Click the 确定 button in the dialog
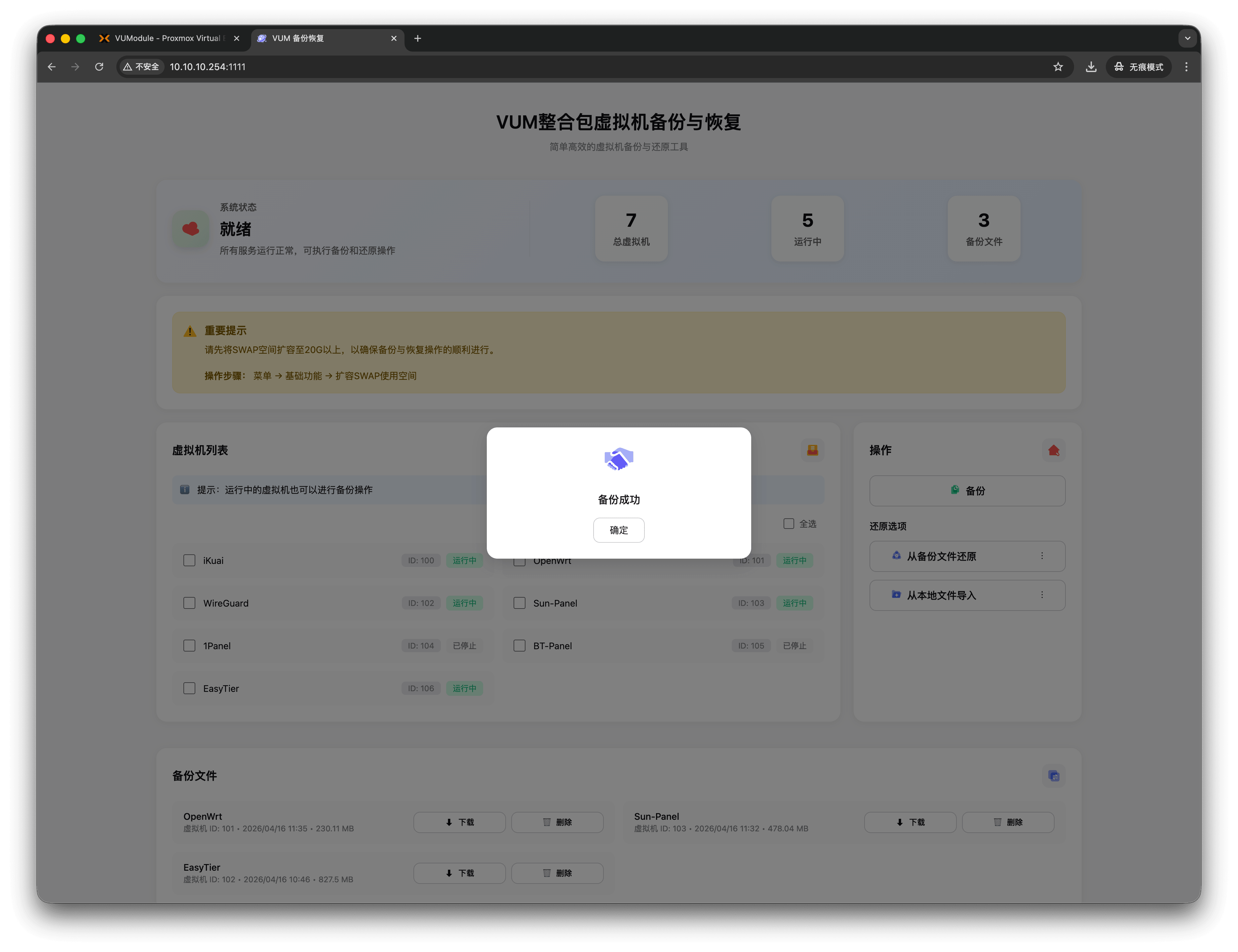The width and height of the screenshot is (1238, 952). click(x=618, y=530)
